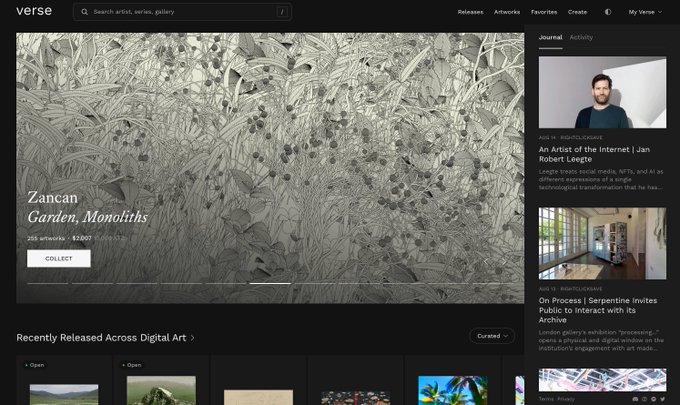Viewport: 680px width, 405px height.
Task: Click the AUG 13 RIGHTCLICKSAVE article label
Action: 570,289
